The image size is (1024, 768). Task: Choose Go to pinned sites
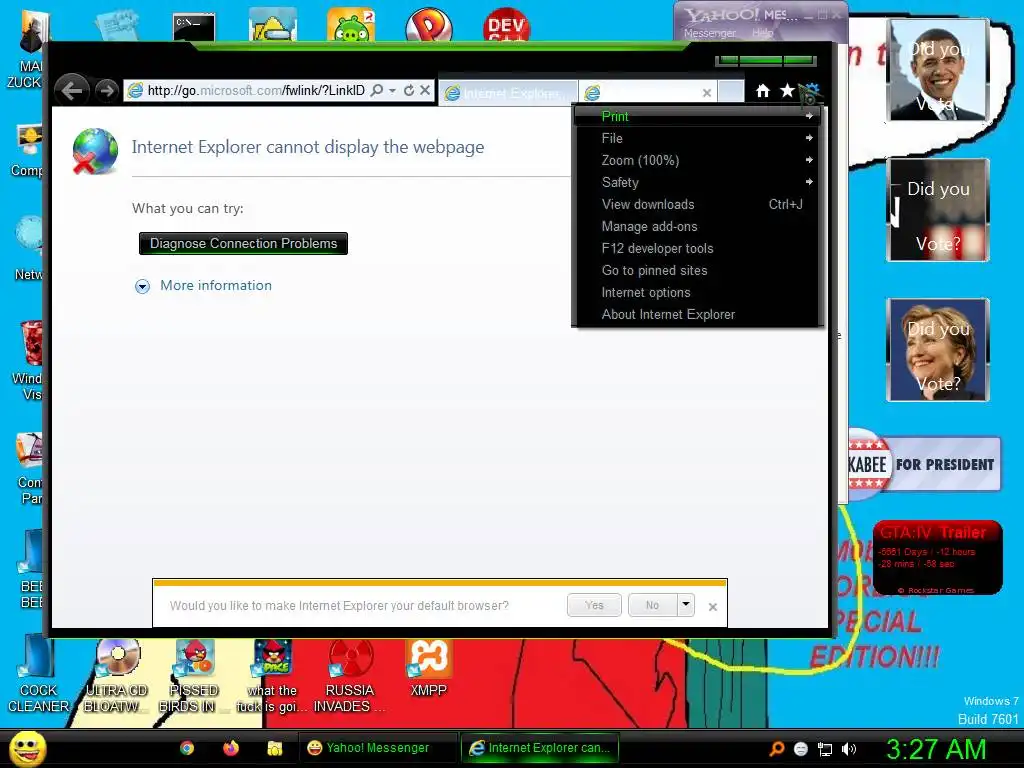(x=698, y=270)
